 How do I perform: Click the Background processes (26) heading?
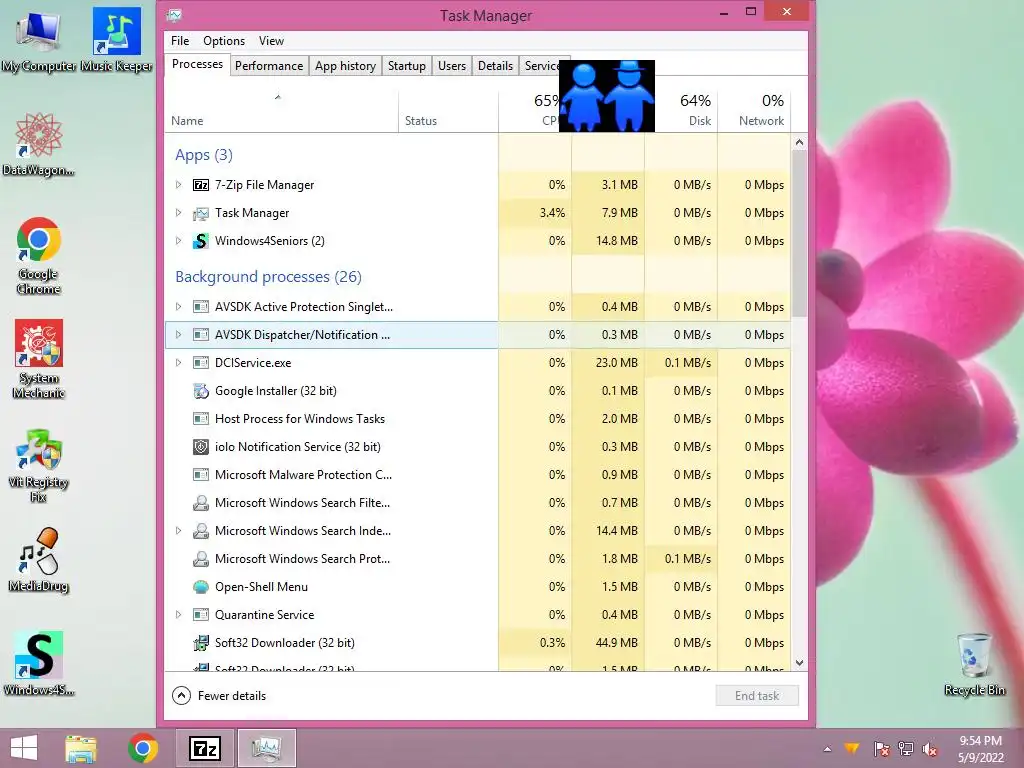pos(268,277)
